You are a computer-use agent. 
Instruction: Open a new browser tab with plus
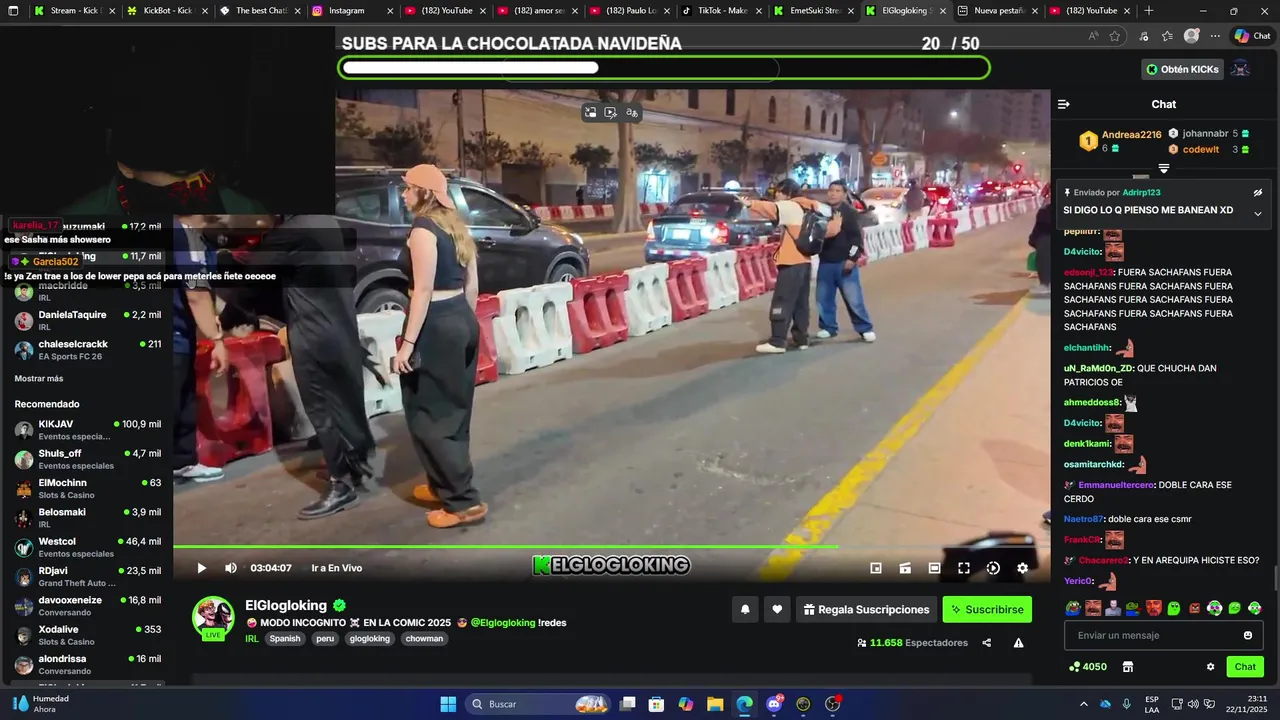click(1148, 11)
